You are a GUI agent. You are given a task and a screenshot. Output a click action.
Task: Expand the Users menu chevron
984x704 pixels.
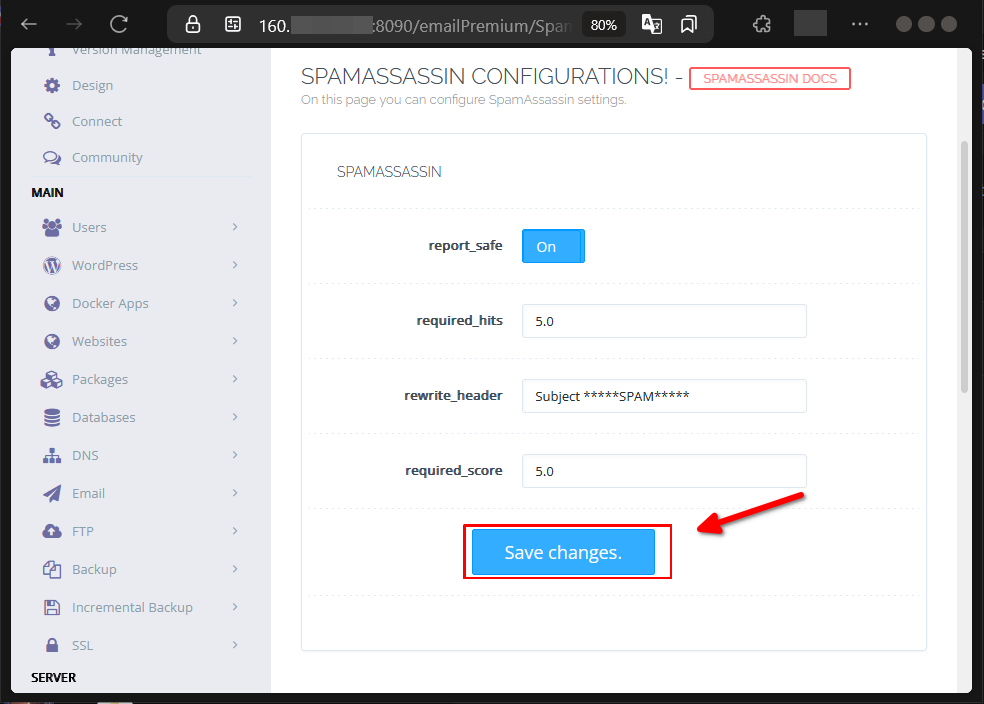tap(235, 227)
